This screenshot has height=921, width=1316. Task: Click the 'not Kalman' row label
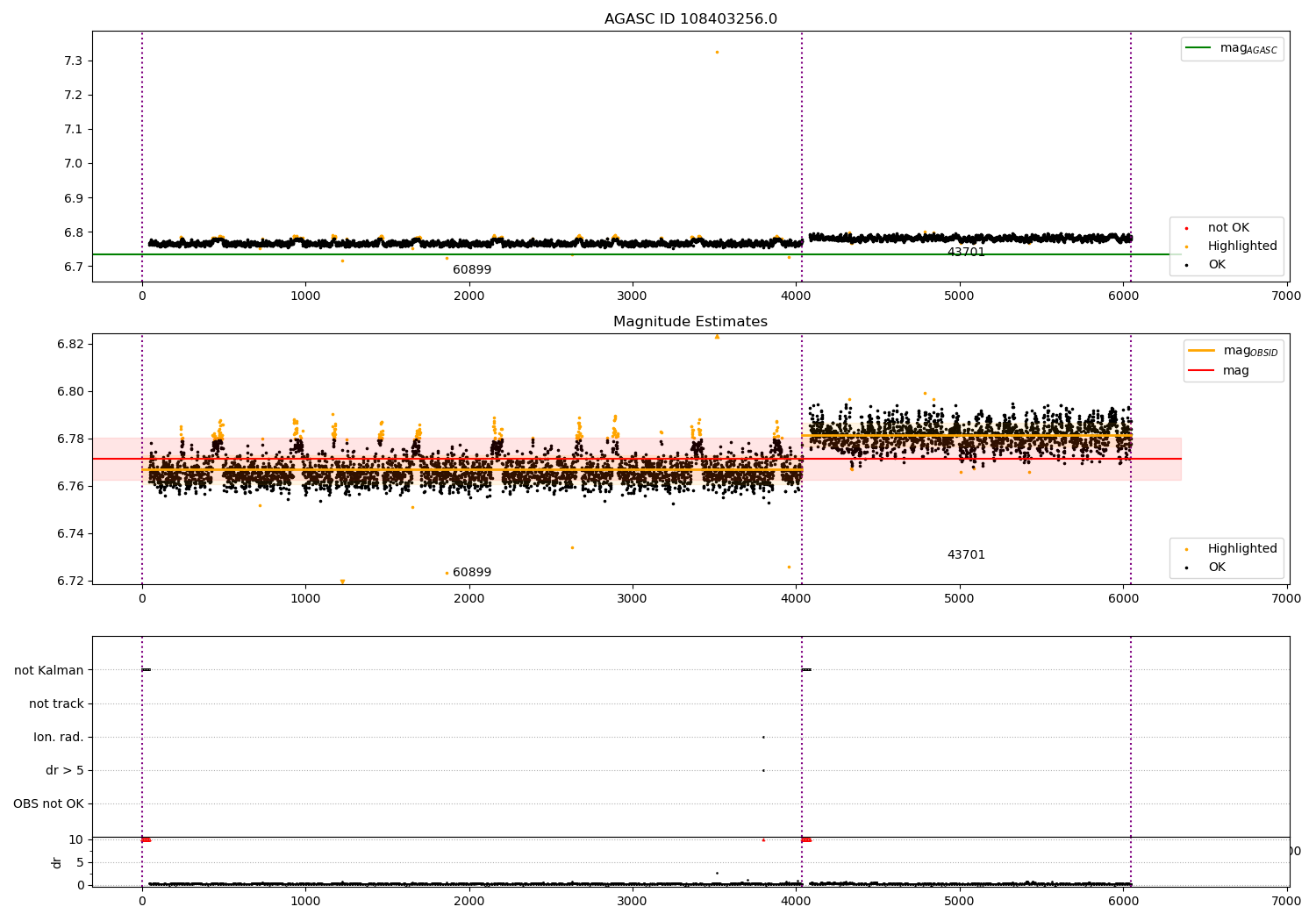[49, 670]
